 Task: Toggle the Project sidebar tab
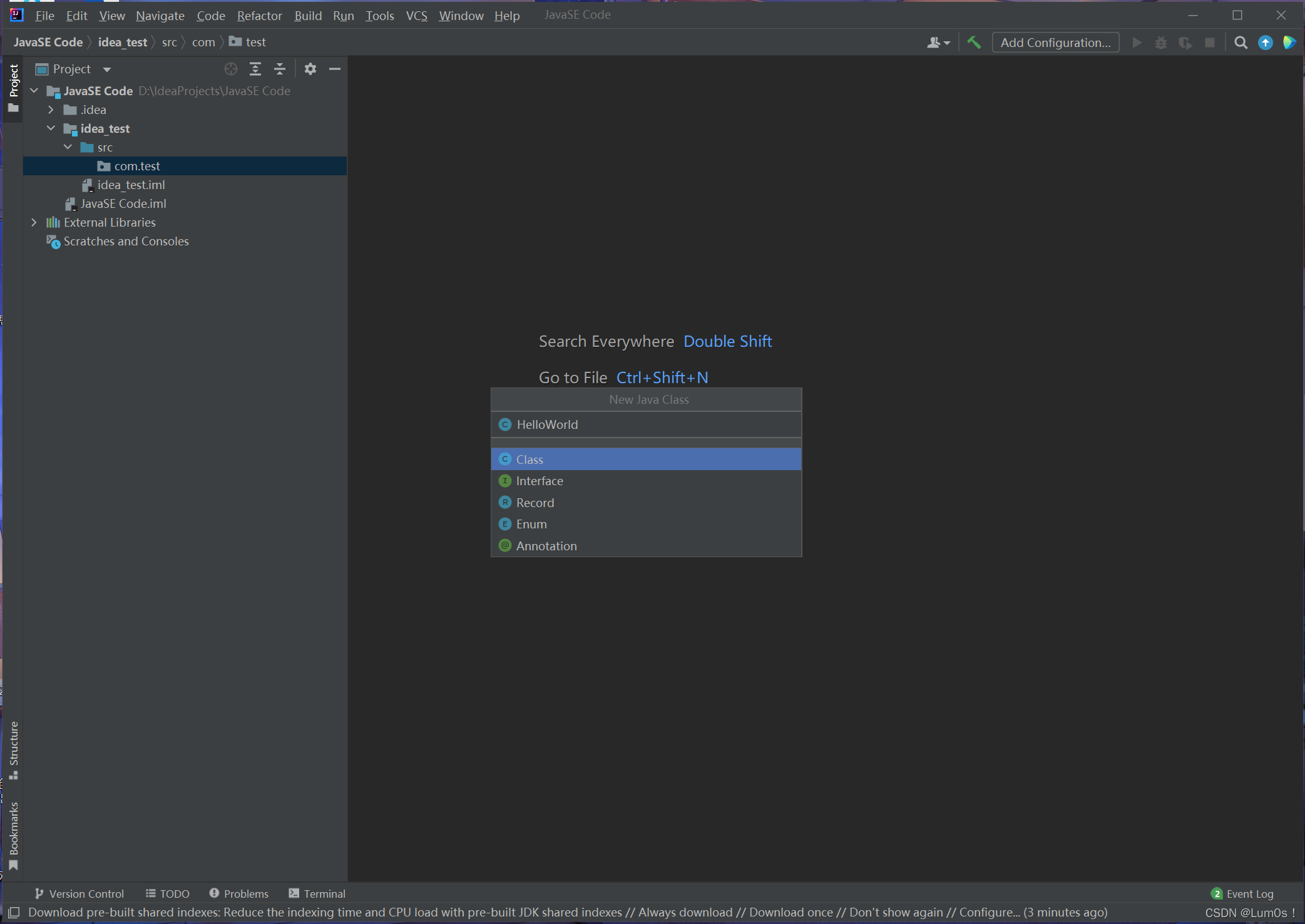click(13, 88)
